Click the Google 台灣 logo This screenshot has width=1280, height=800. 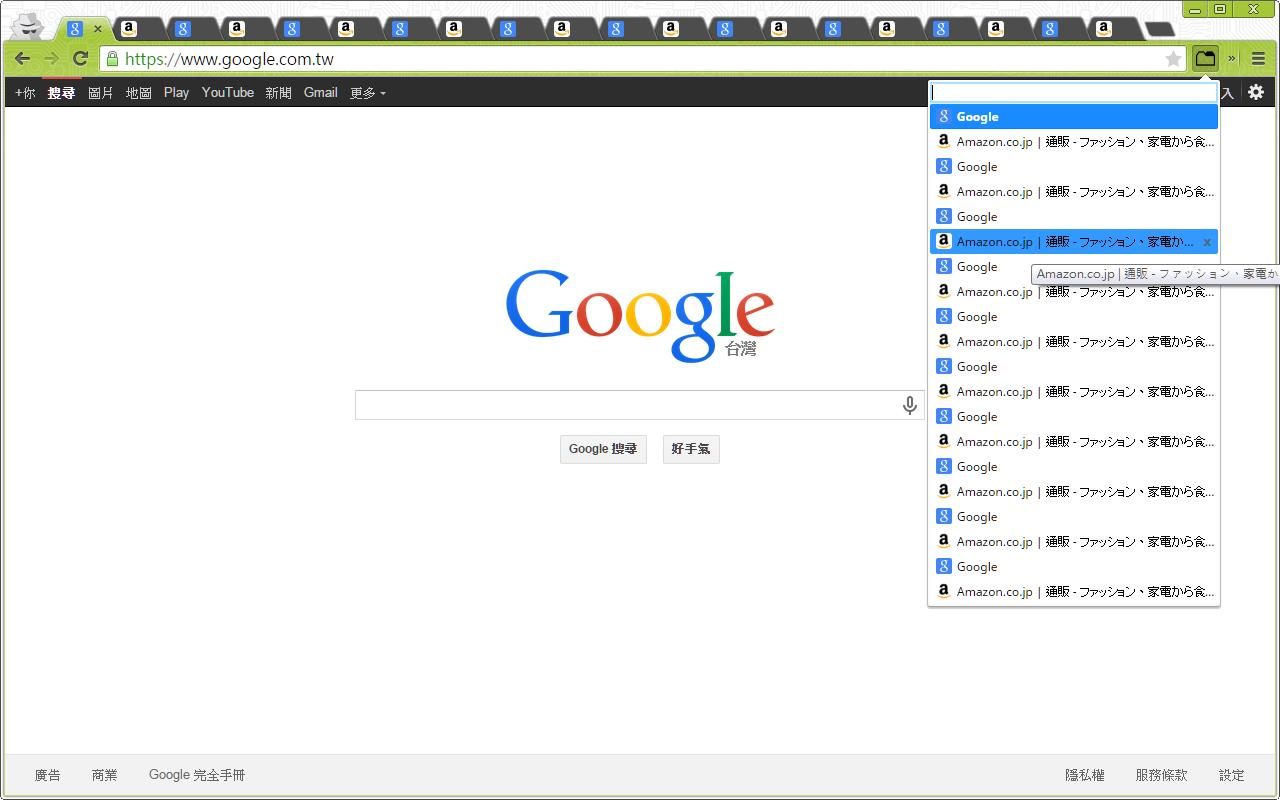pos(640,314)
